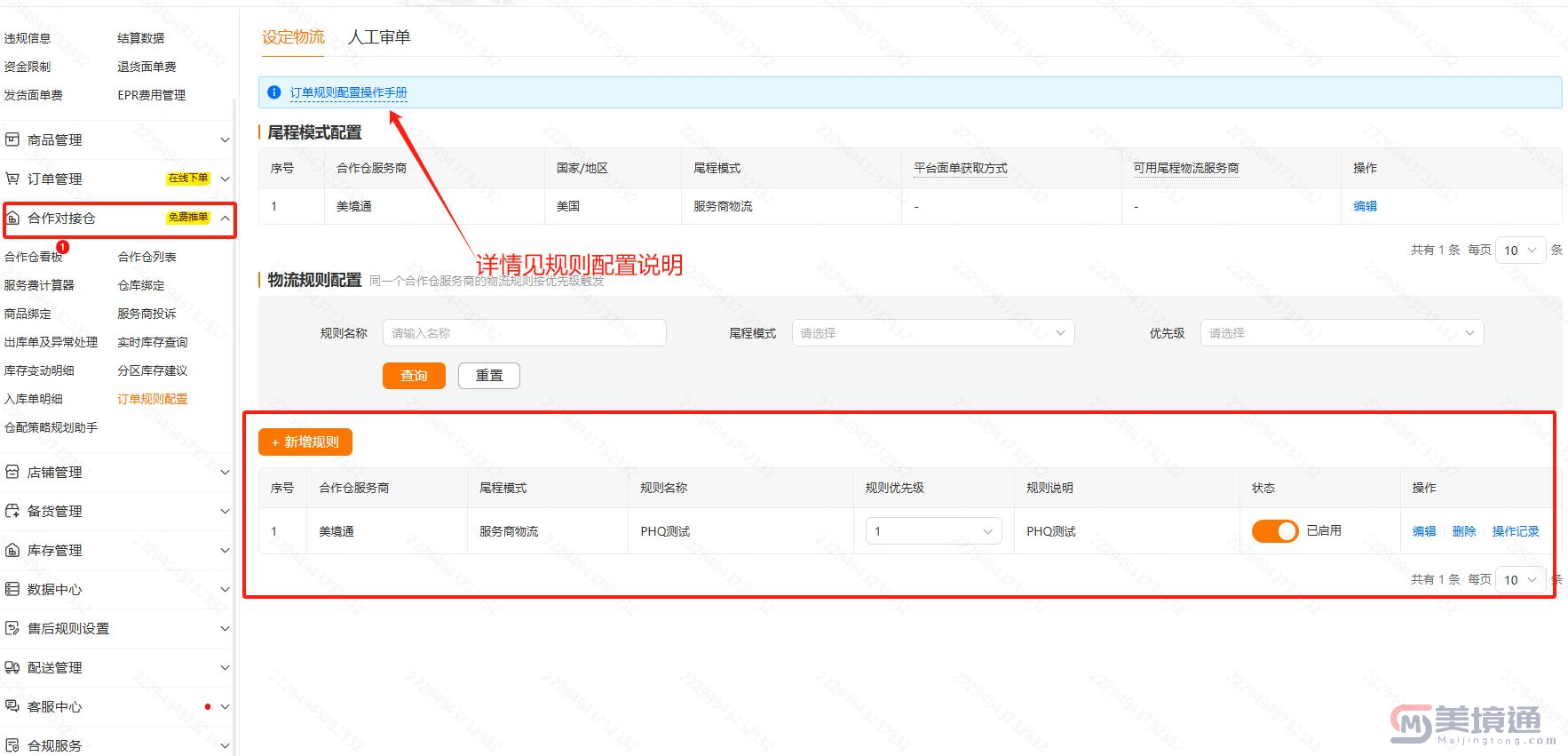
Task: Click the 合作对接仓 warehouse icon
Action: pyautogui.click(x=12, y=218)
